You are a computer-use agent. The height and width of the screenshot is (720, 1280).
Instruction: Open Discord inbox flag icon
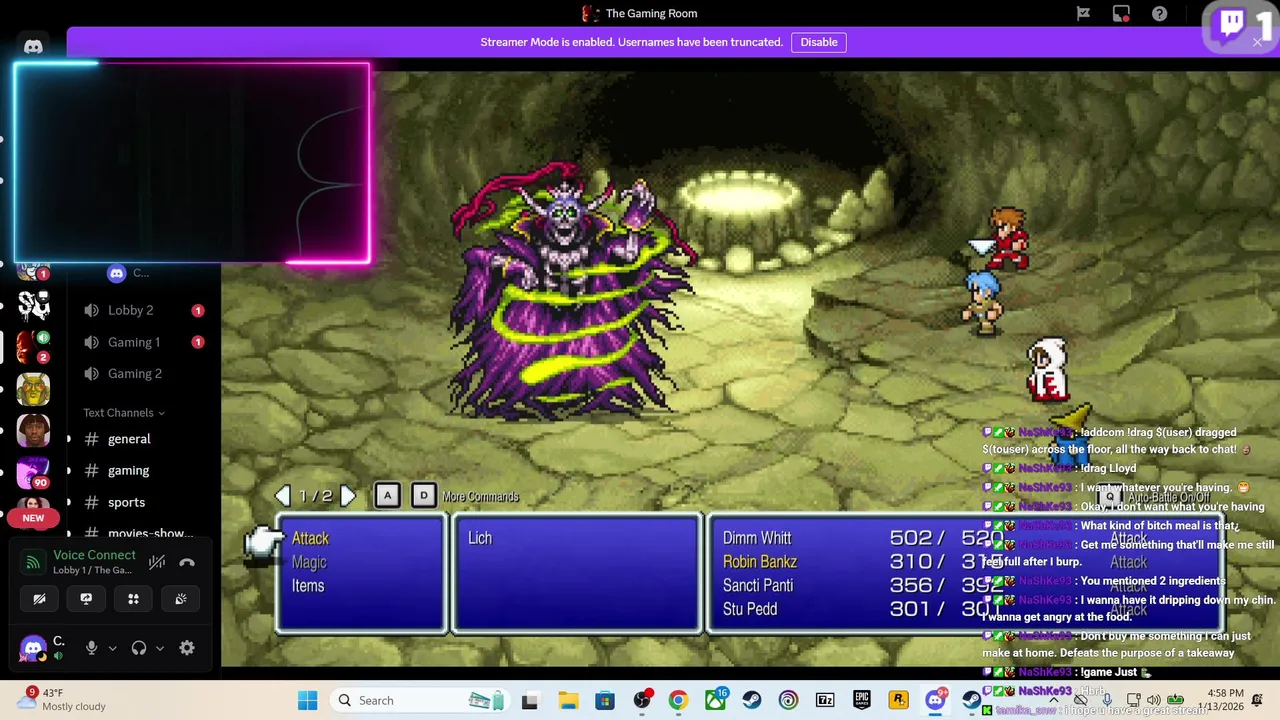(1083, 13)
